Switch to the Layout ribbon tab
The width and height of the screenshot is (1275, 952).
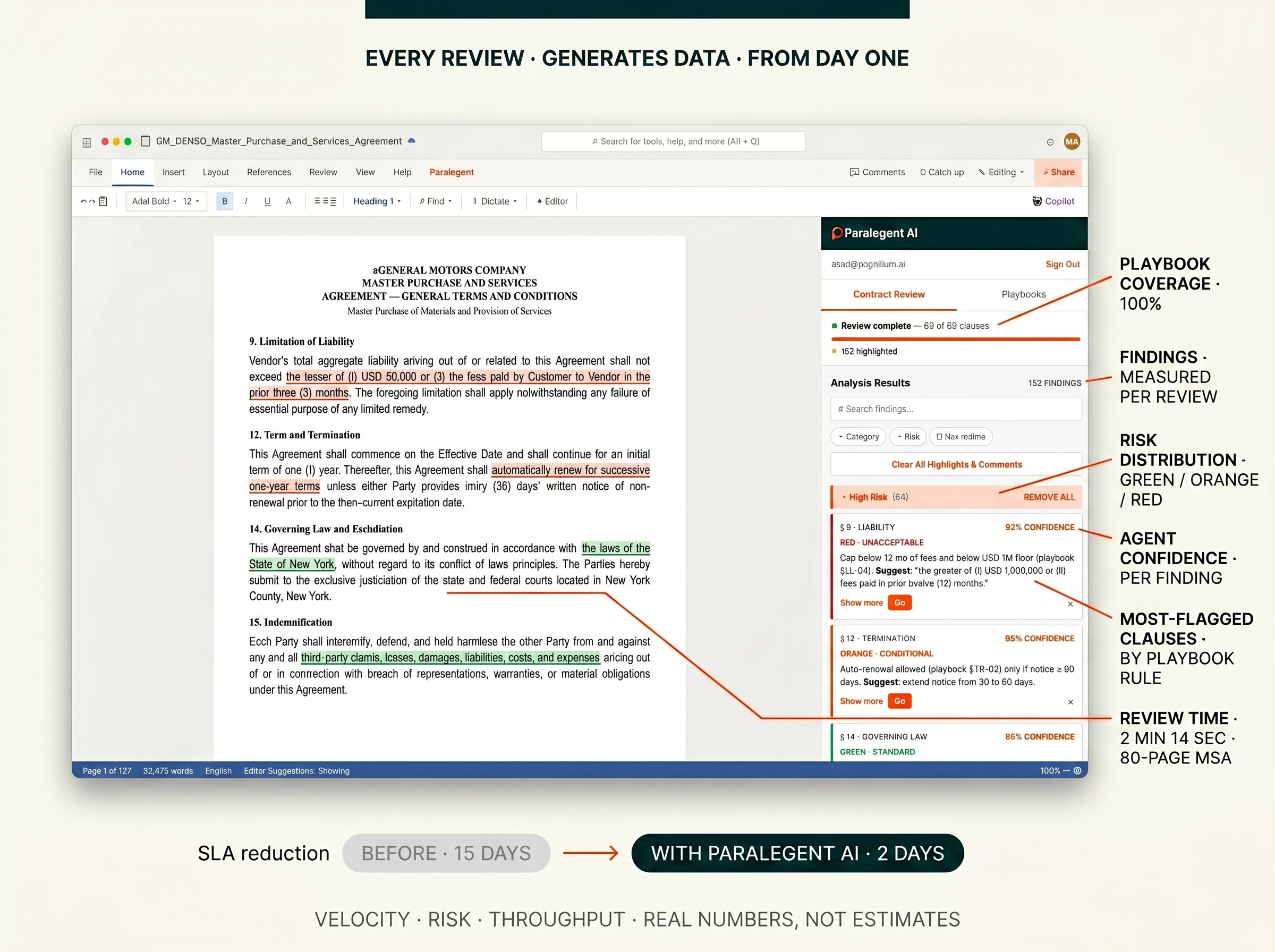(x=216, y=172)
